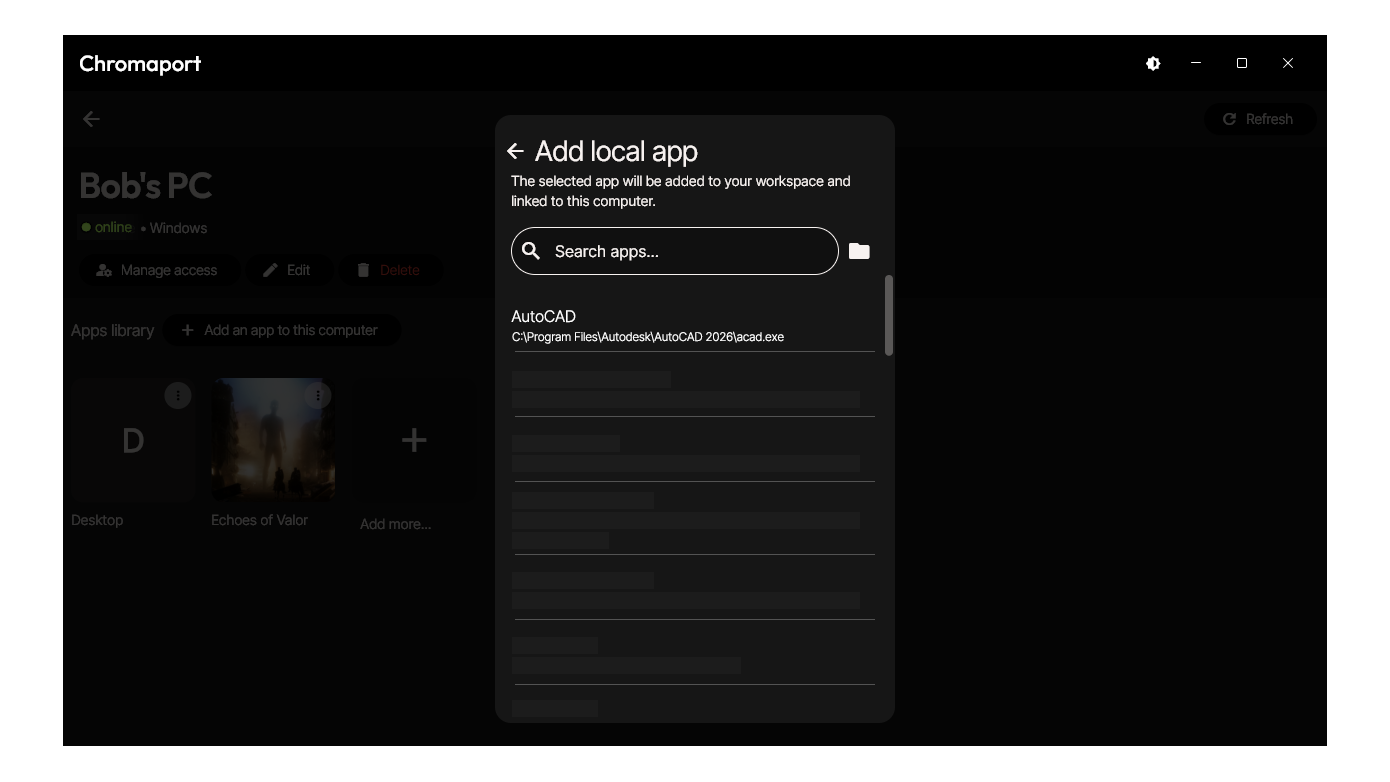The width and height of the screenshot is (1390, 782).
Task: Click the acad.exe file path text
Action: point(648,337)
